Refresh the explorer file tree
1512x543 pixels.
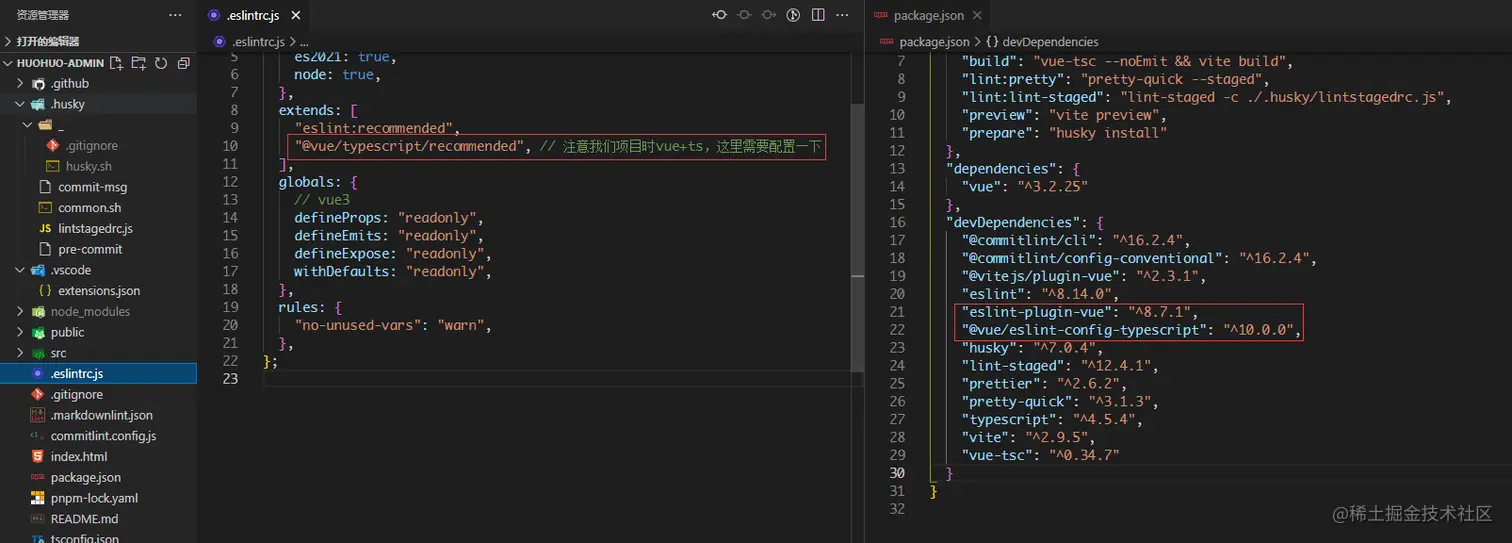pyautogui.click(x=160, y=63)
